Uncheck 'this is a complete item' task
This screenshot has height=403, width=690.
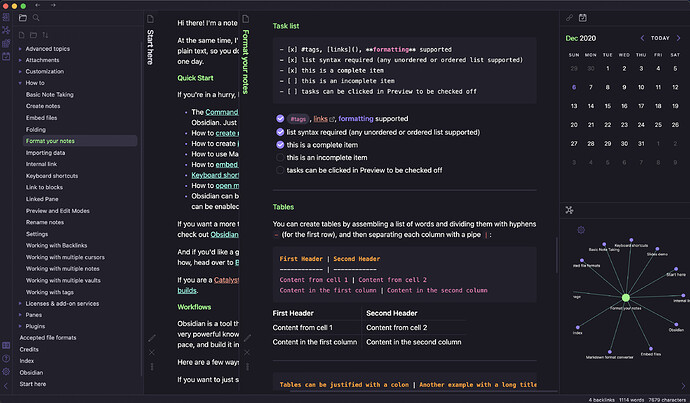[x=280, y=145]
